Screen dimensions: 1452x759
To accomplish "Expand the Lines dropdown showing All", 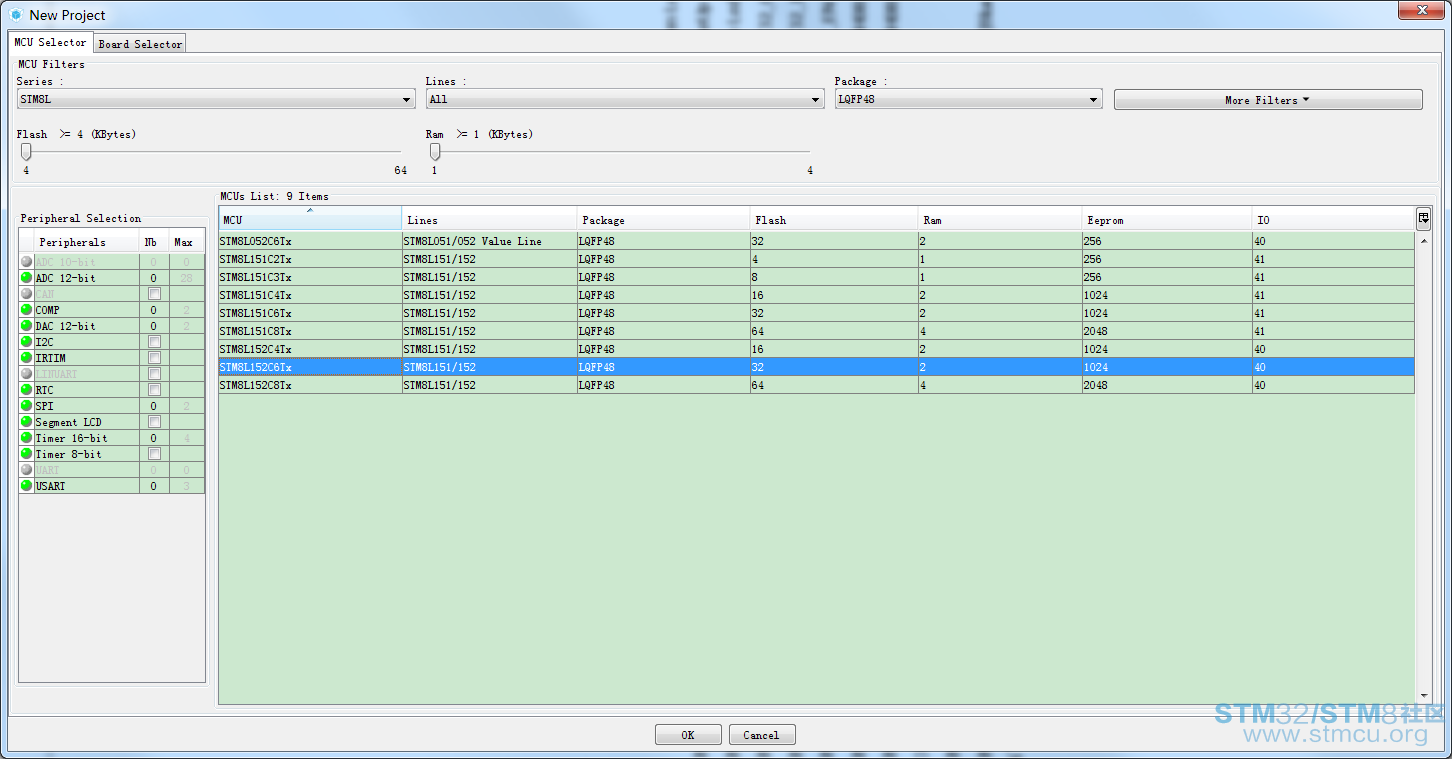I will coord(625,99).
